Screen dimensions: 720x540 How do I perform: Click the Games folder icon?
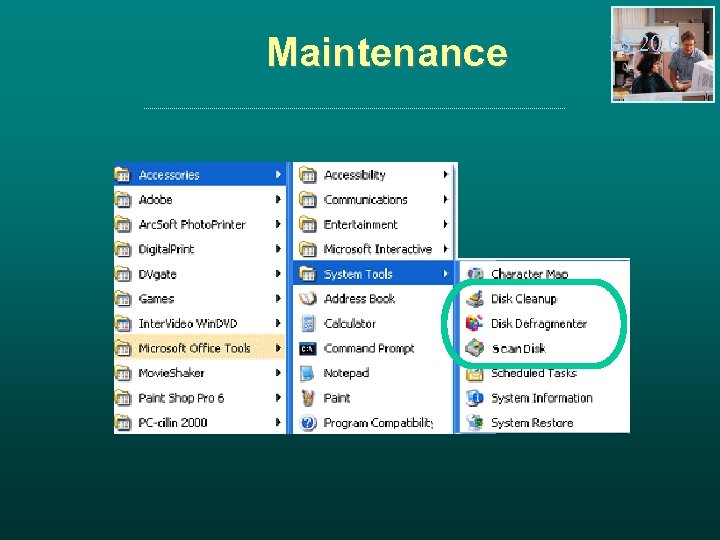coord(123,299)
